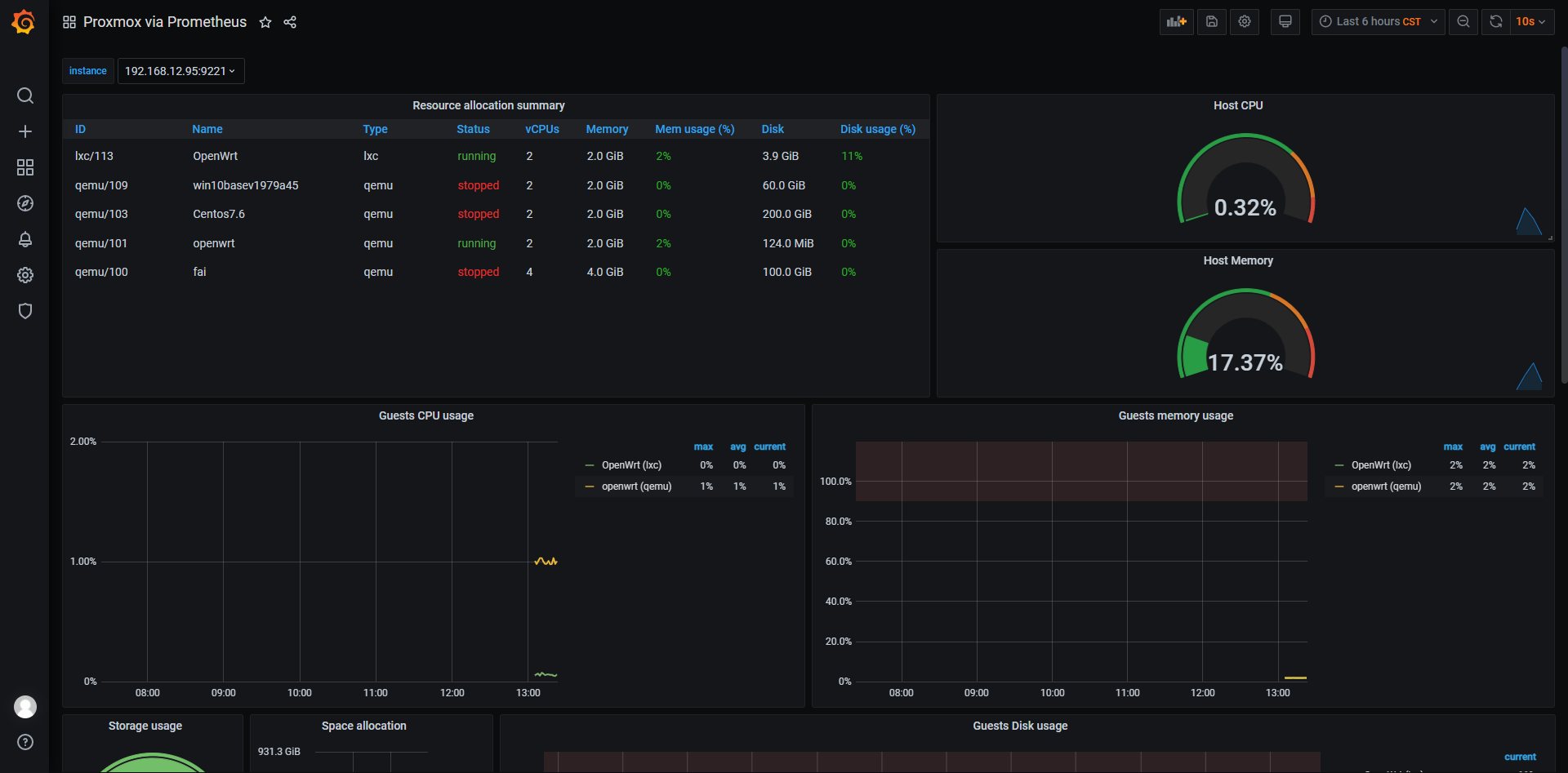Viewport: 1568px width, 773px height.
Task: Open dashboard settings with the gear icon
Action: [x=1244, y=22]
